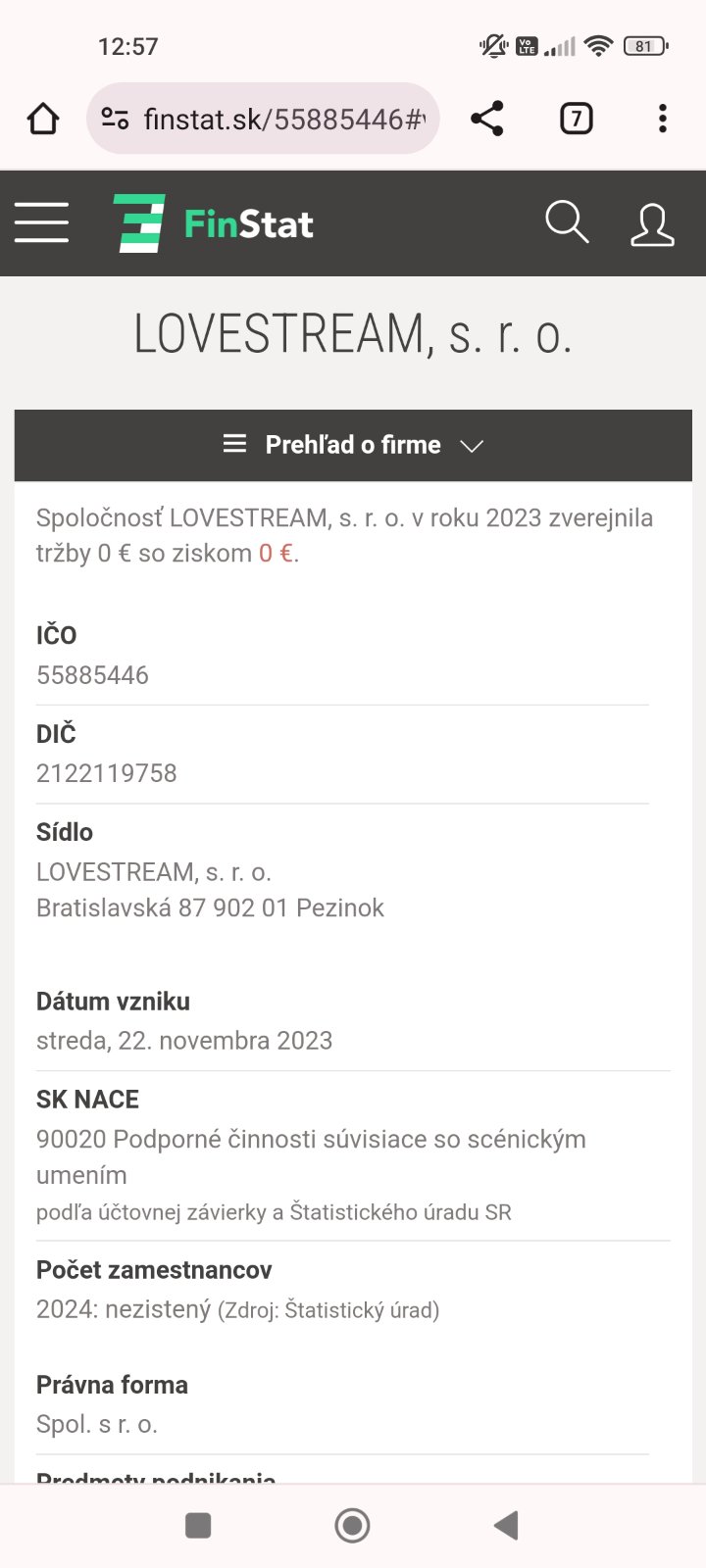
Task: Tap Android recent apps square button
Action: click(198, 1525)
